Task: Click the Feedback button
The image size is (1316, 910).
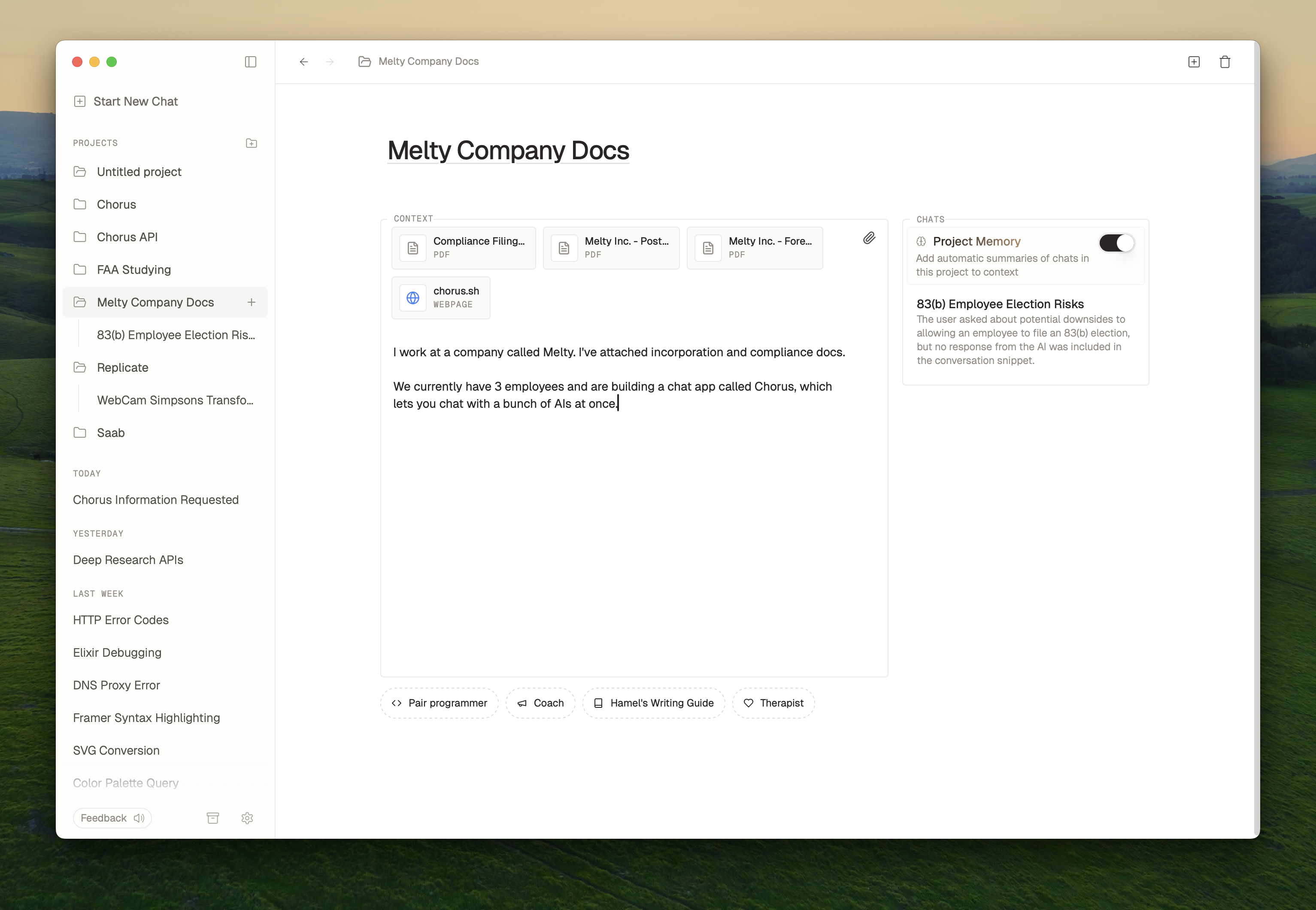Action: (112, 818)
